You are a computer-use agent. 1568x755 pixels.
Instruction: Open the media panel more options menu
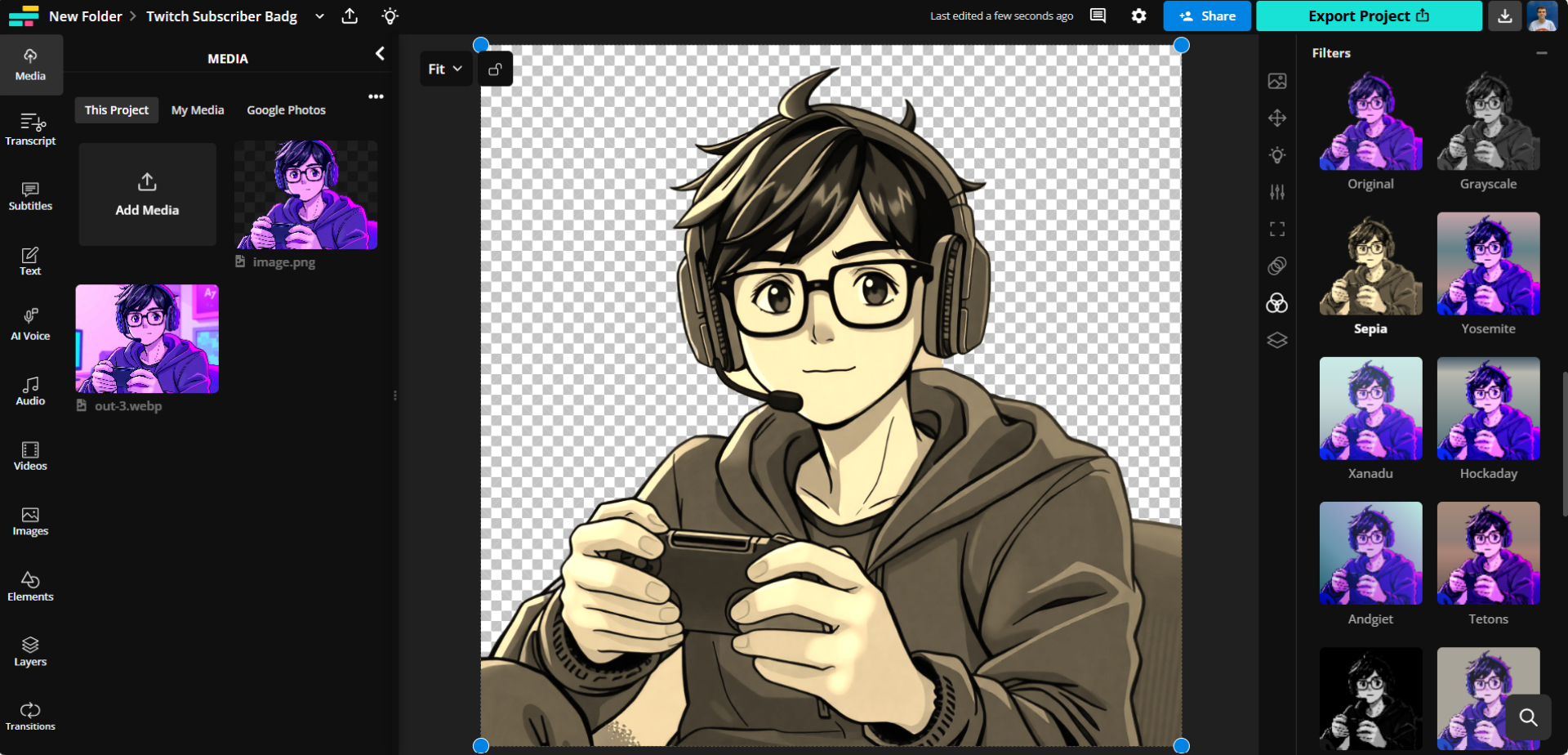tap(375, 96)
